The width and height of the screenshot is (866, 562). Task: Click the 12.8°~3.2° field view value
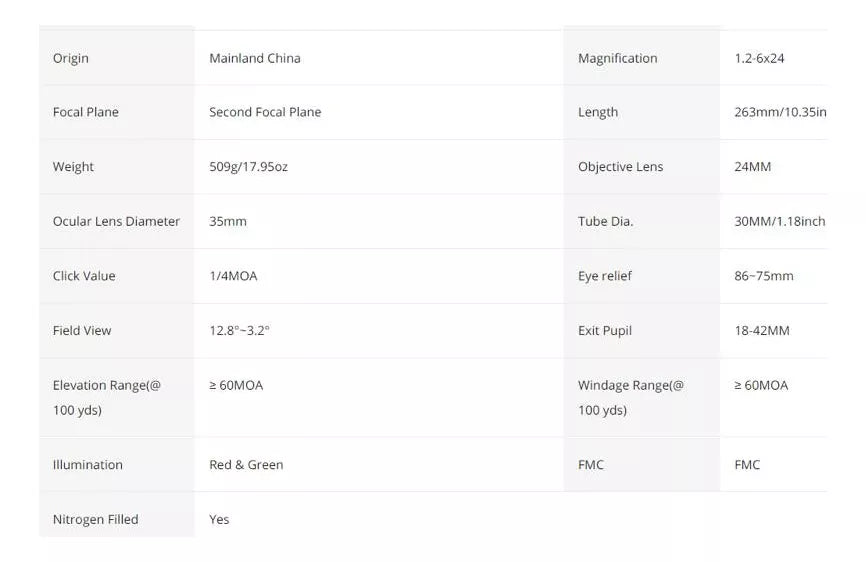click(239, 331)
